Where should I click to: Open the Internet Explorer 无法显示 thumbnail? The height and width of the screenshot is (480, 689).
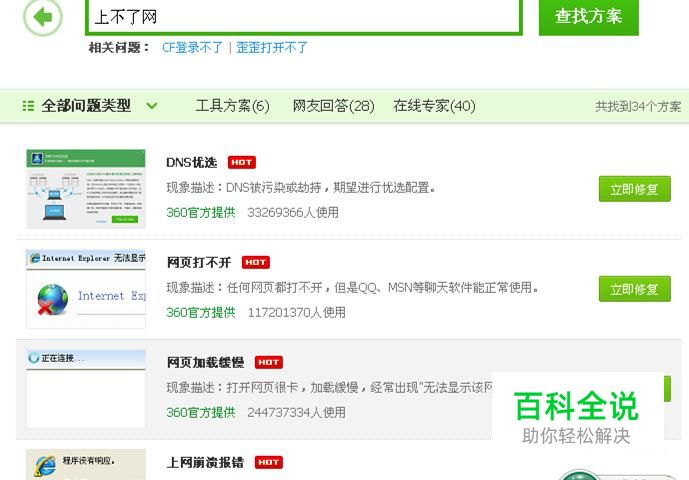click(86, 289)
